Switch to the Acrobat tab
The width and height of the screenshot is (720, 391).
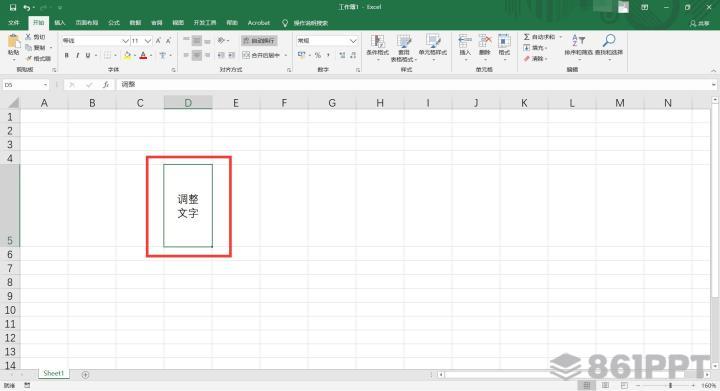259,22
